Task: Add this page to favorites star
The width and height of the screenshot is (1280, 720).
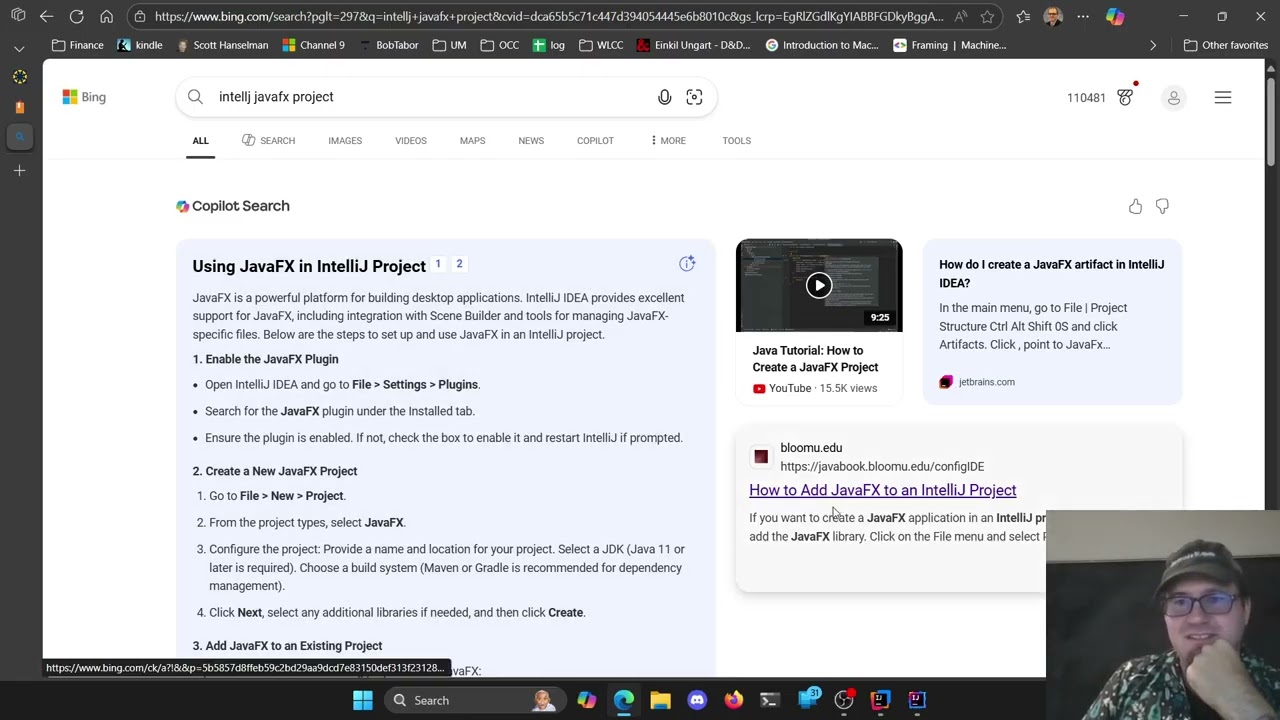Action: pos(987,17)
